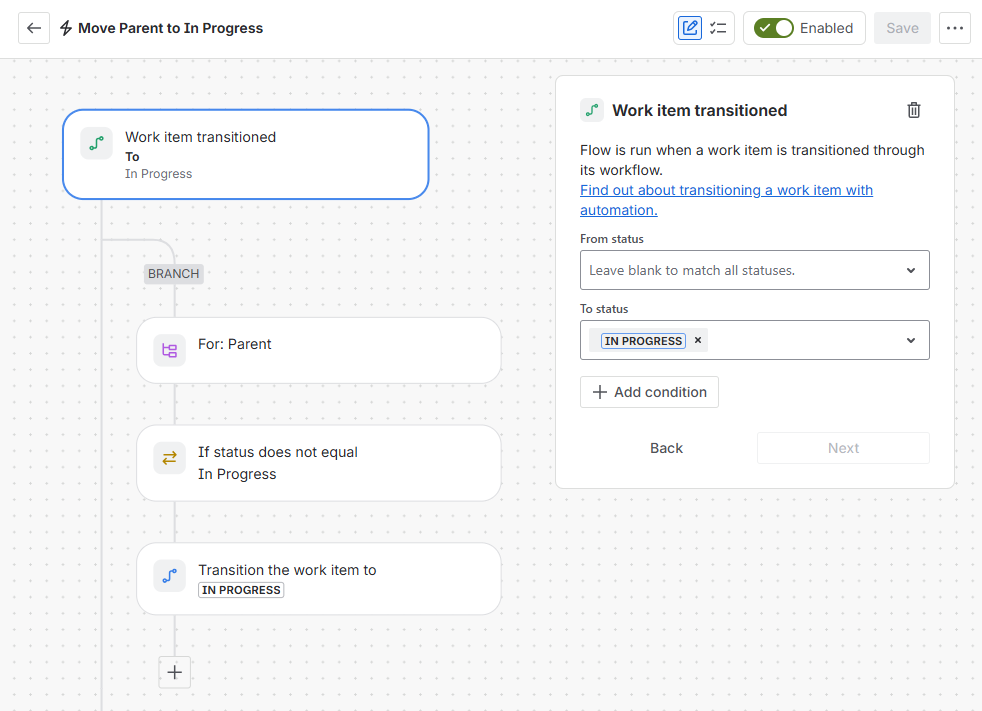Click the Next button
Viewport: 982px width, 711px height.
[x=843, y=448]
